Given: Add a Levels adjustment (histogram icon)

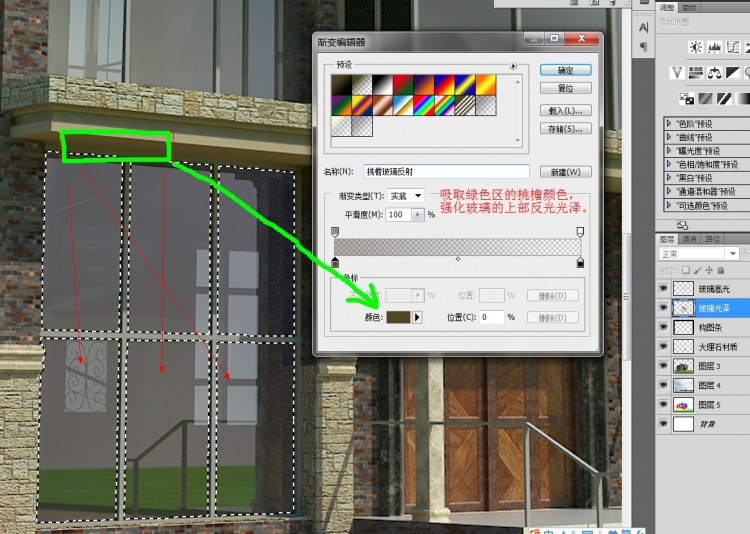Looking at the screenshot, I should coord(715,47).
